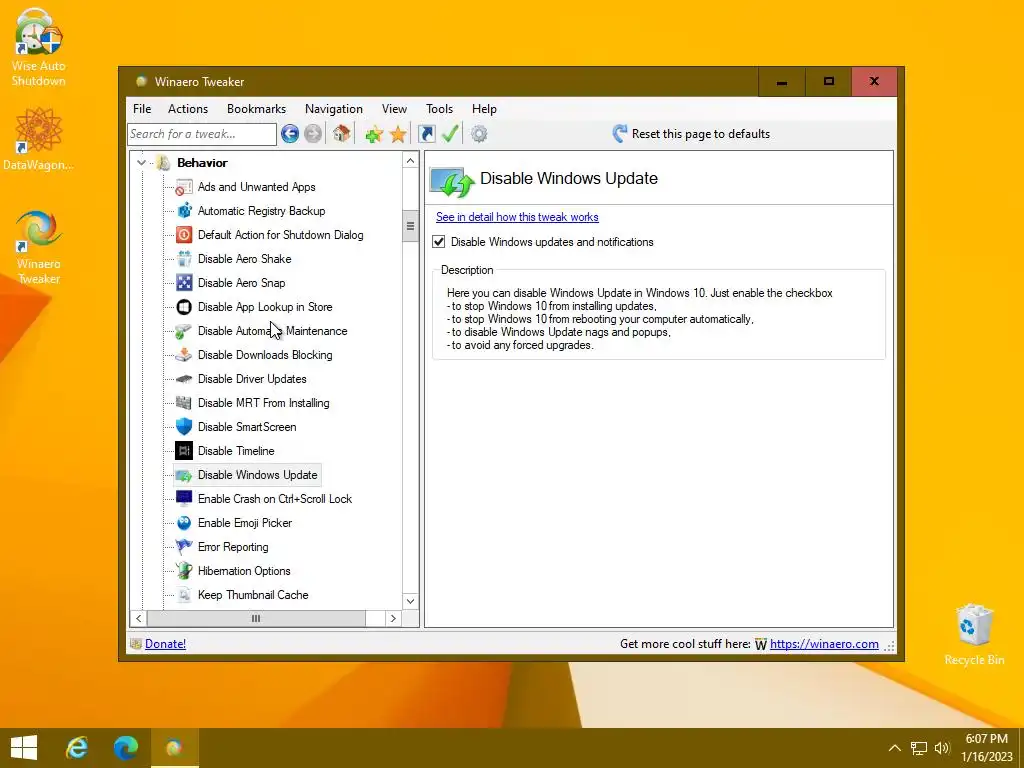Show hidden system tray icons chevron

(894, 748)
